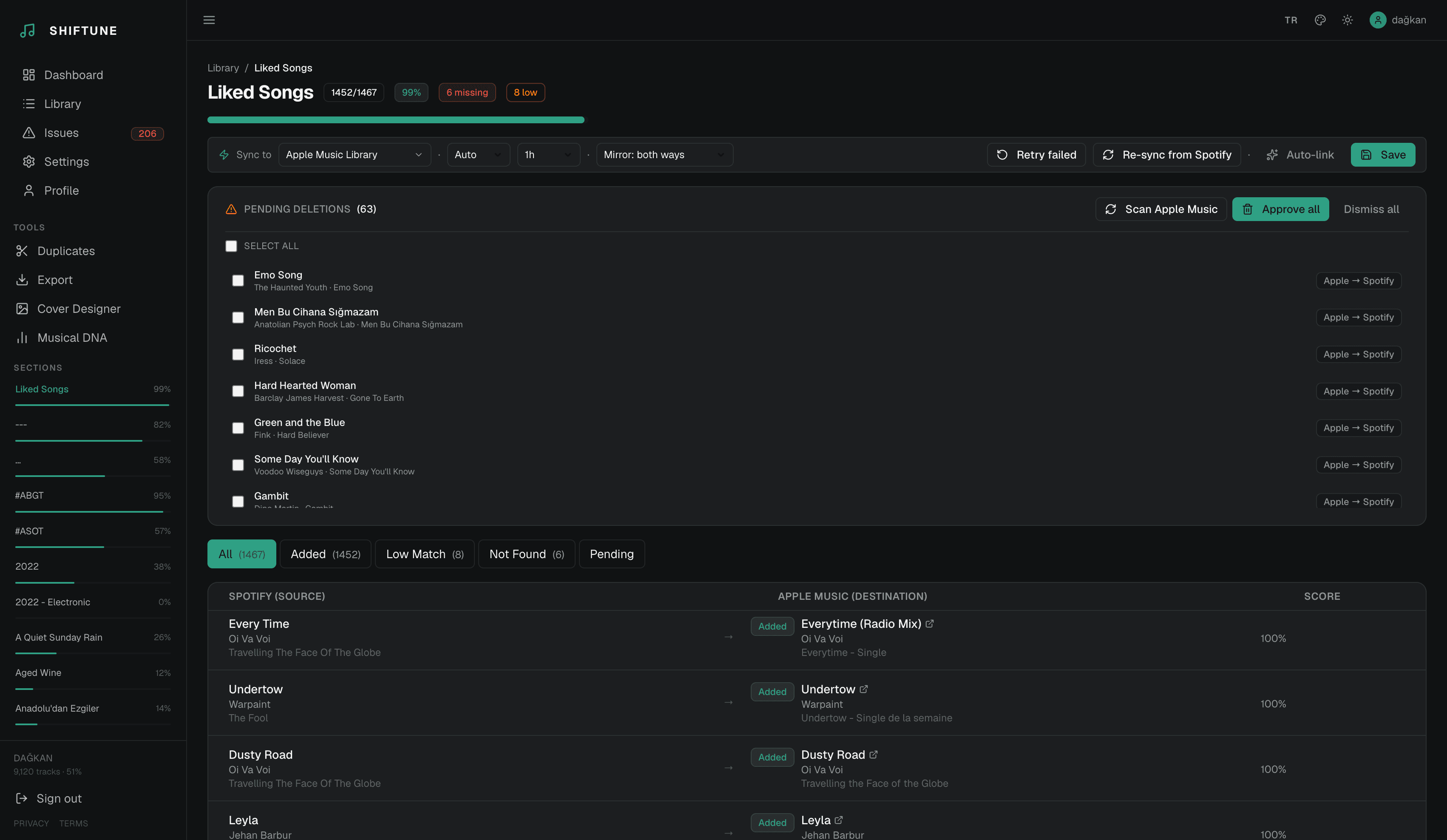Open the 1h interval dropdown
The height and width of the screenshot is (840, 1447).
point(548,154)
